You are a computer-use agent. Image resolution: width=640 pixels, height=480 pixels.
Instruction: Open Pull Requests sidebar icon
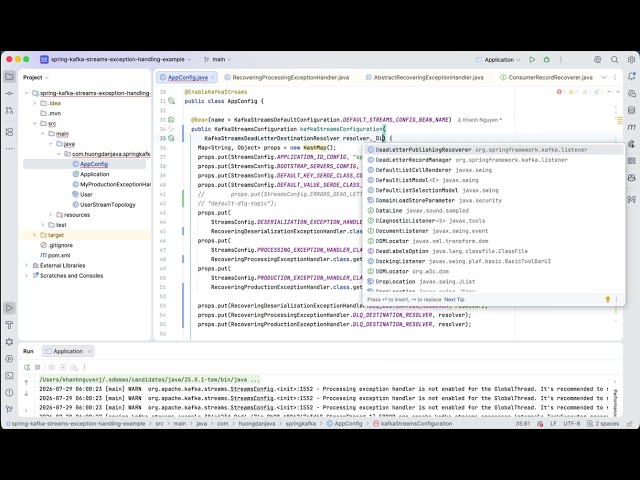9,110
